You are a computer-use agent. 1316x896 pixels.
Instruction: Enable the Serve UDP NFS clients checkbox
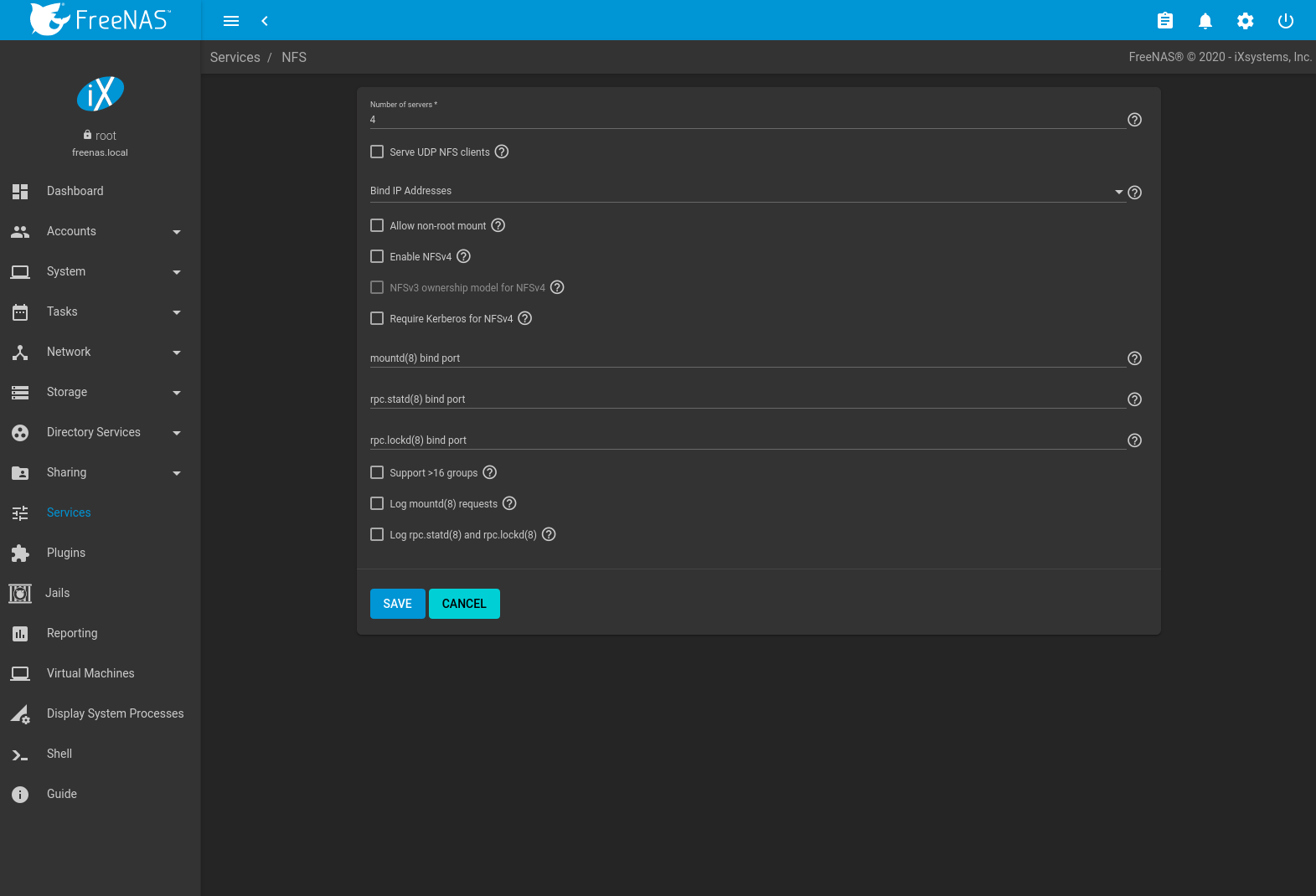point(377,152)
